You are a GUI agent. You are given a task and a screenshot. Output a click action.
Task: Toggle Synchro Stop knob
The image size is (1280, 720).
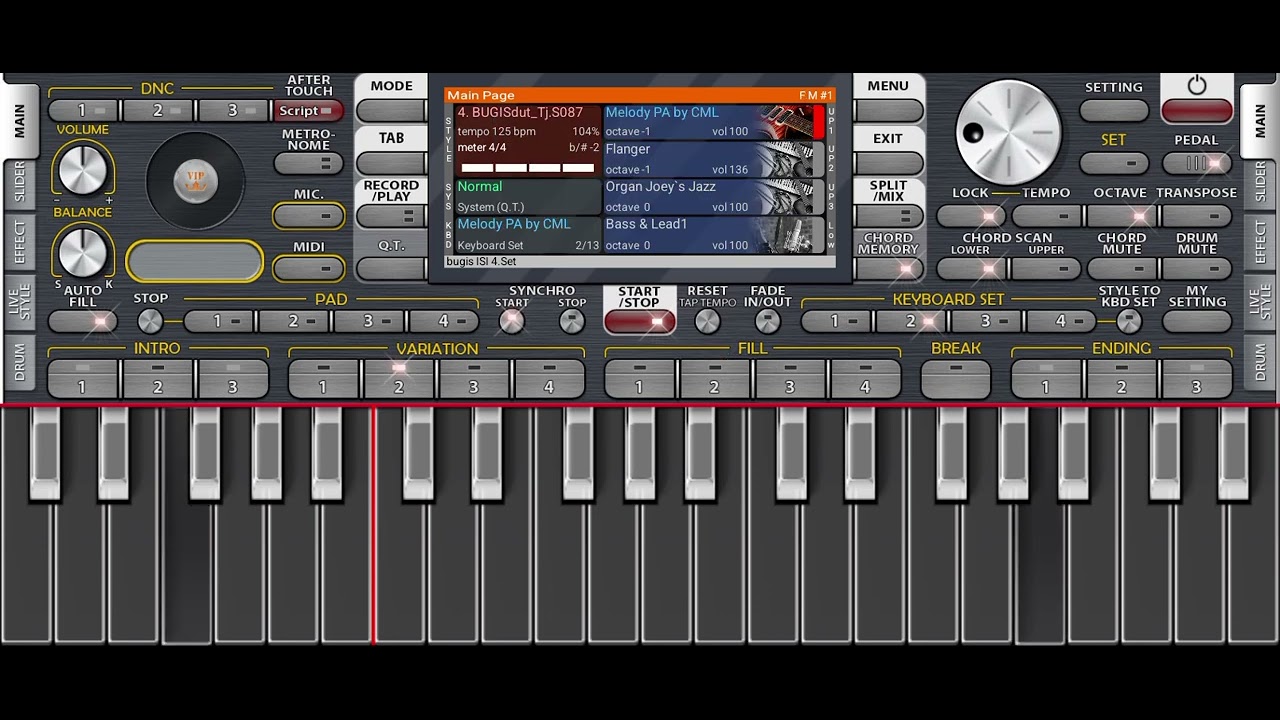pyautogui.click(x=572, y=321)
